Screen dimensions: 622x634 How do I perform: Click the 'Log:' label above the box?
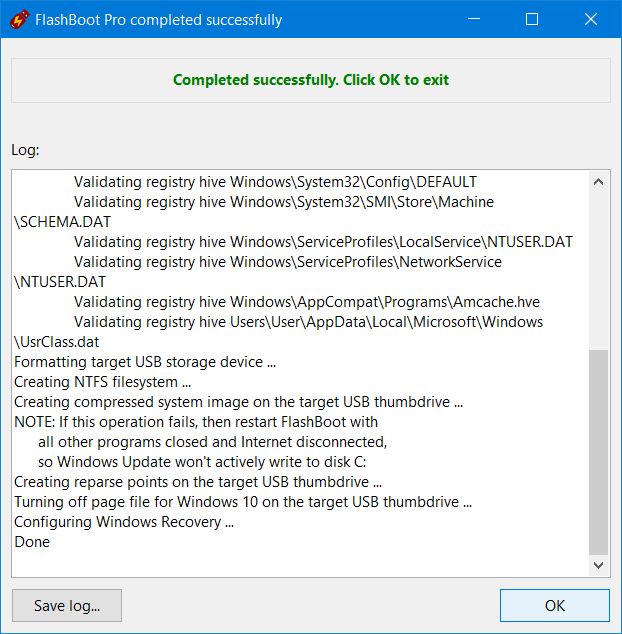[x=25, y=150]
